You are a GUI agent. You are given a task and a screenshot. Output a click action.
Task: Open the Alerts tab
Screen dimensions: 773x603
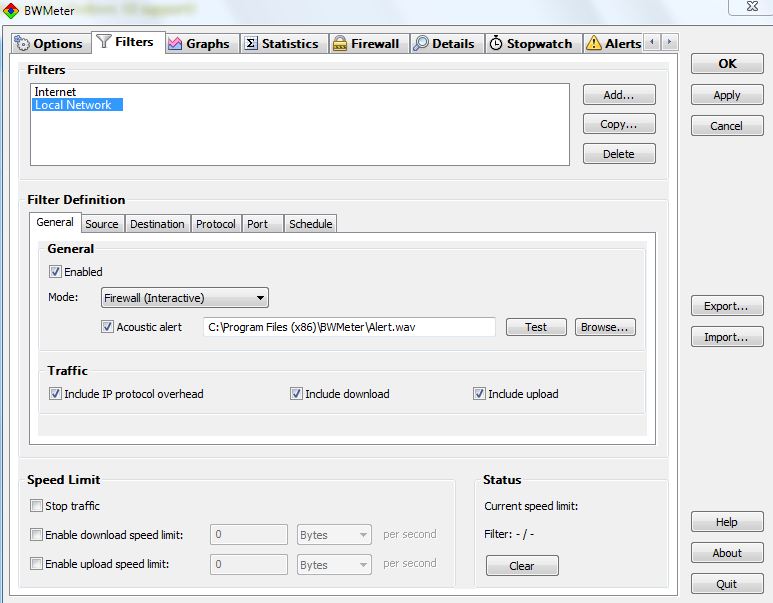(613, 43)
